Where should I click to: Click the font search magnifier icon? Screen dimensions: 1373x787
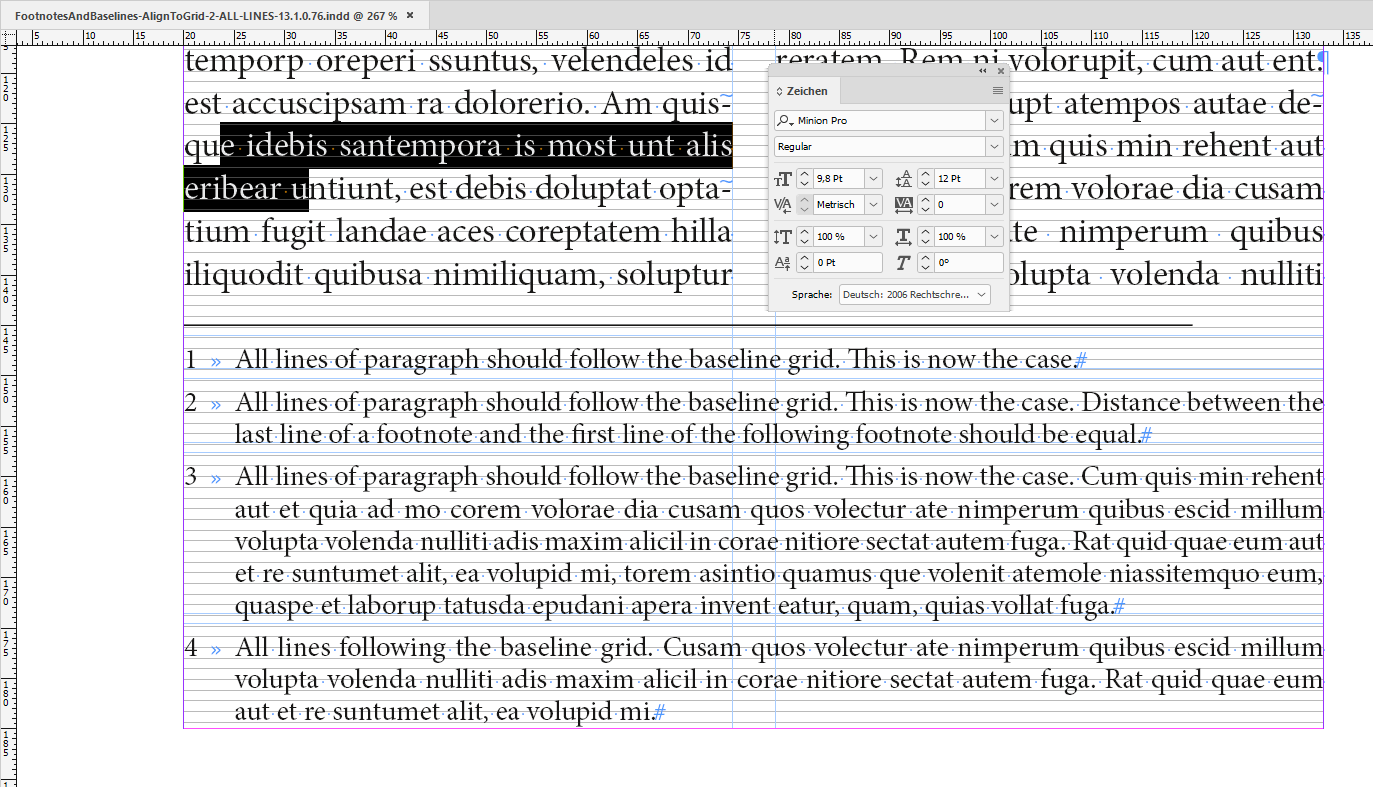[783, 120]
